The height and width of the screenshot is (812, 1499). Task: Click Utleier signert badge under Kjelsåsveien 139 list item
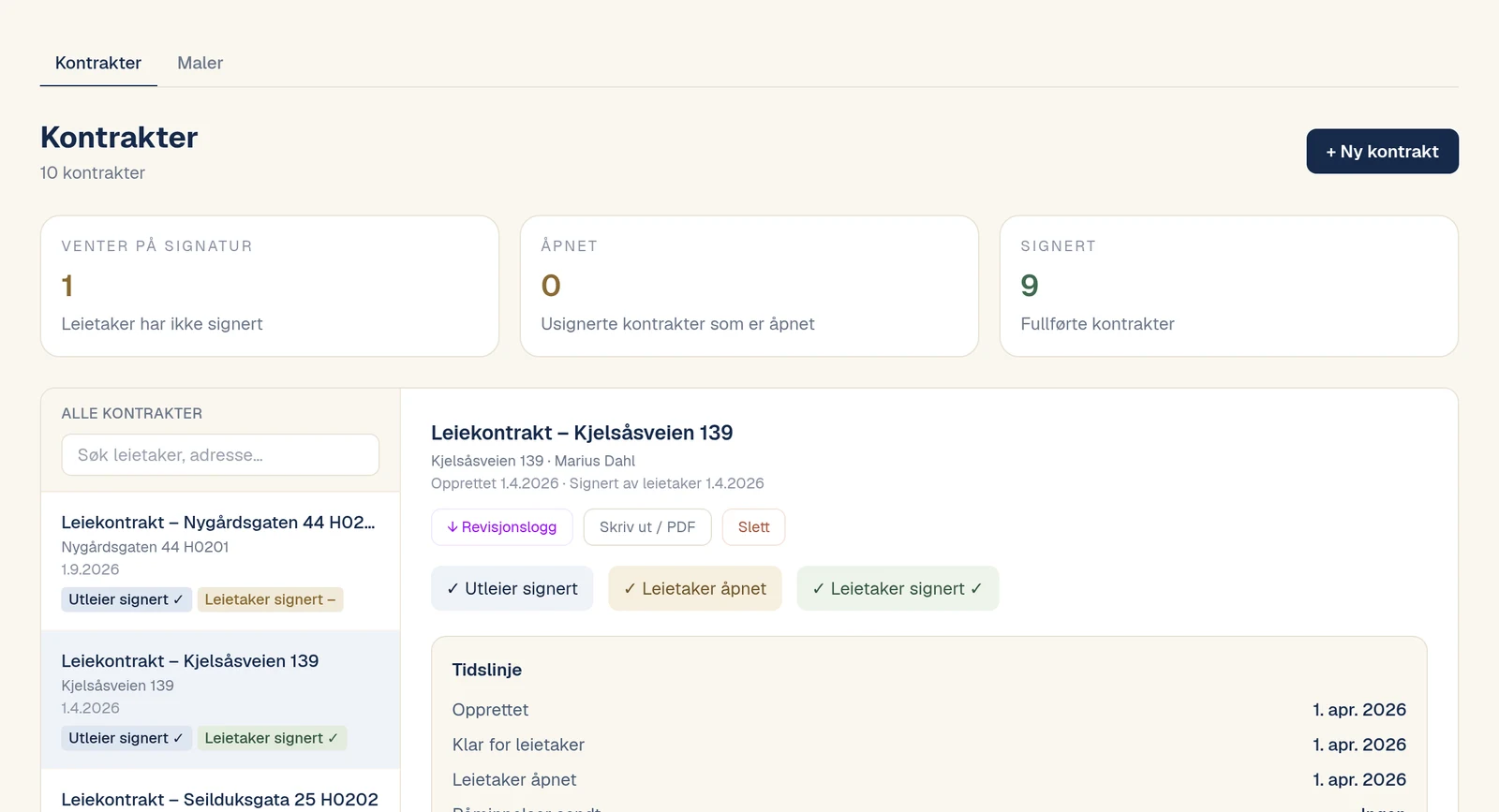point(126,738)
